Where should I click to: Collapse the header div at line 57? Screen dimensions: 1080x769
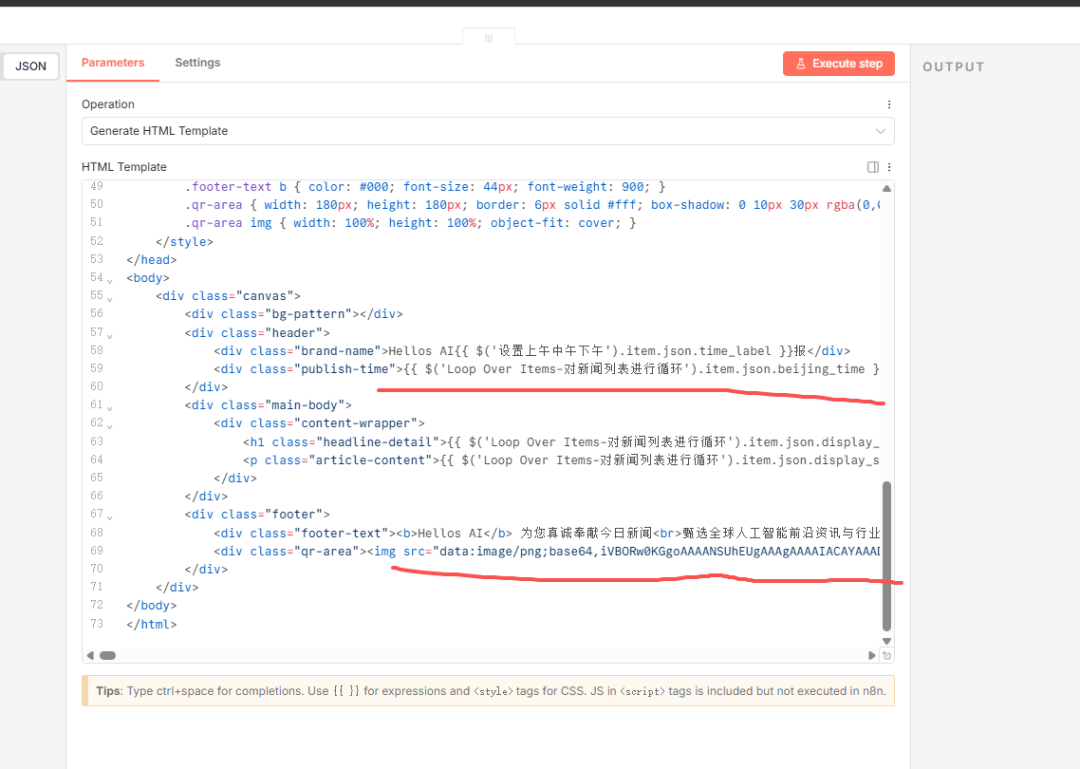tap(110, 333)
